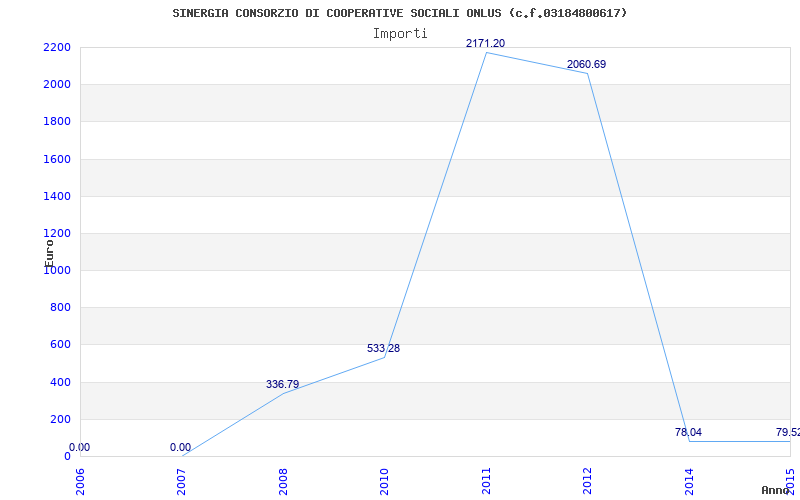Image resolution: width=800 pixels, height=500 pixels.
Task: Click the 2008 x-axis year label
Action: [283, 481]
